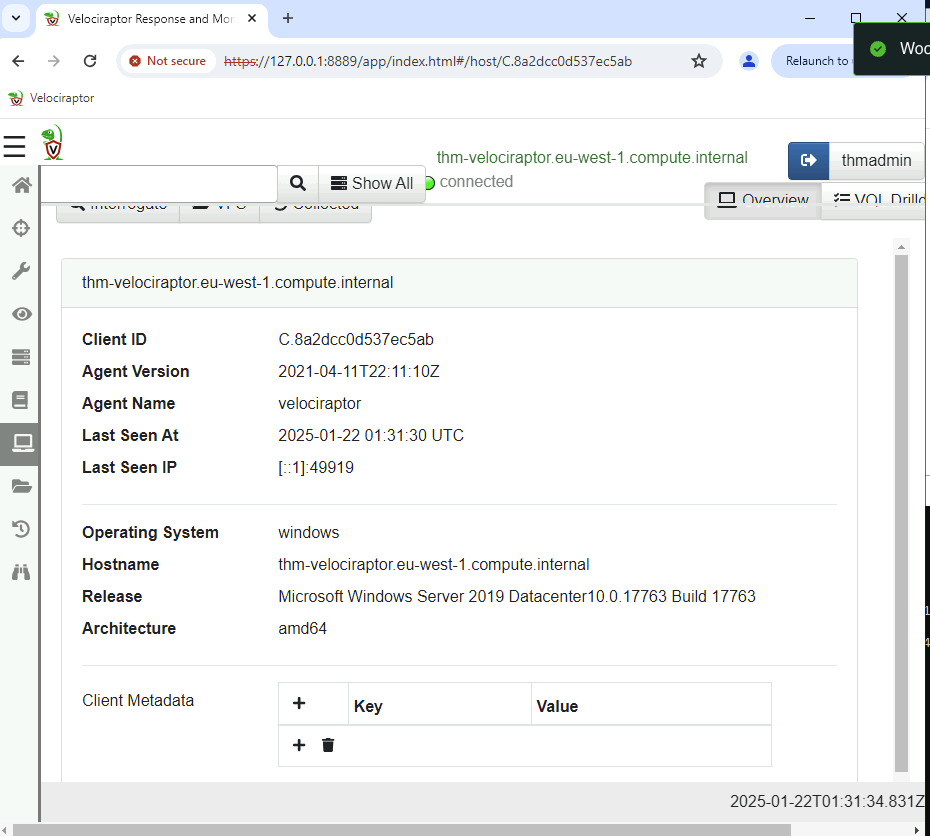Click the Value column header
930x836 pixels.
click(651, 704)
